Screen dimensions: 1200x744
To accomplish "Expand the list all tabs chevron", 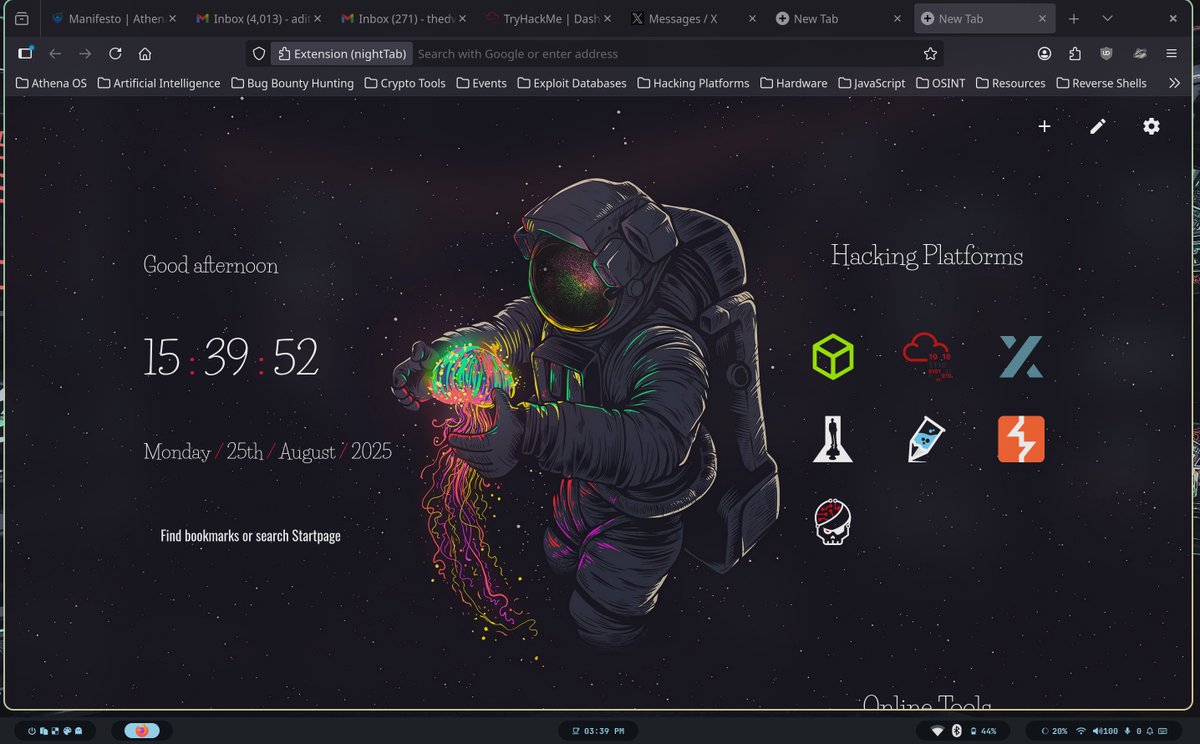I will coord(1107,19).
